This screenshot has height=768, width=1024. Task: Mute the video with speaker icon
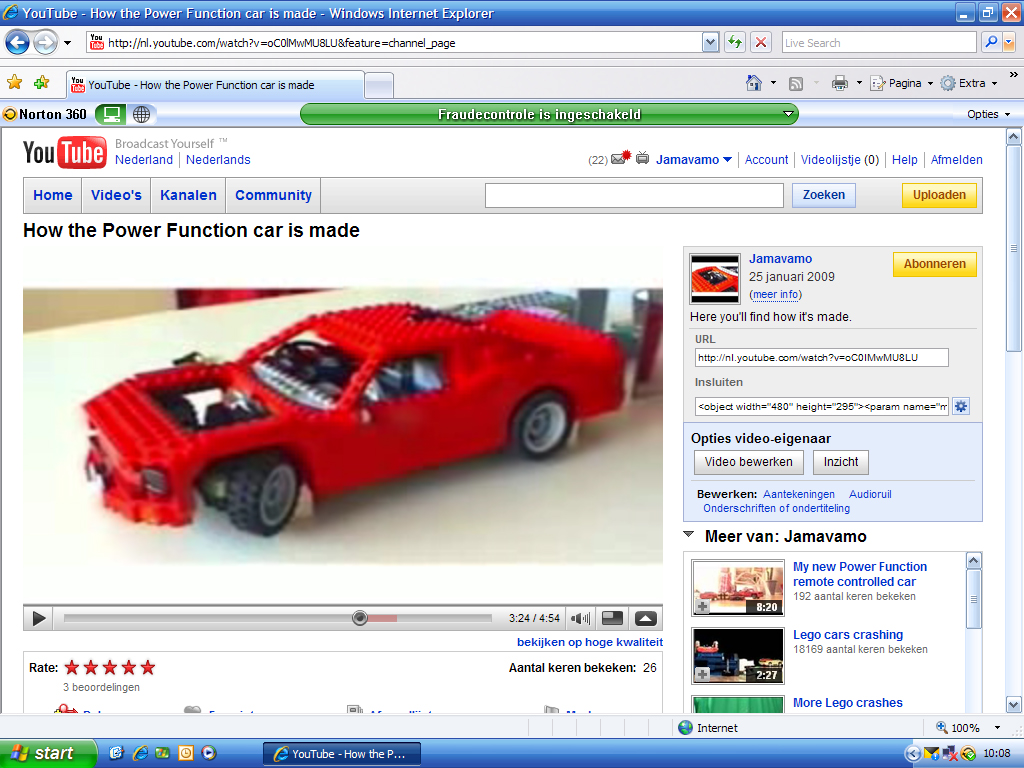coord(580,618)
